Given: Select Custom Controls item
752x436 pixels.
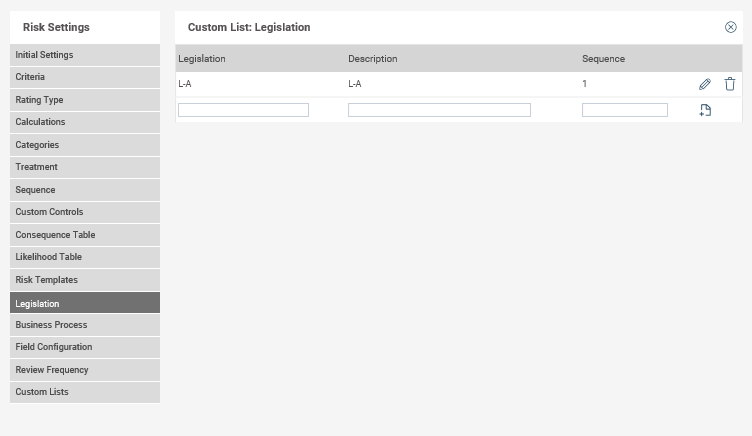Looking at the screenshot, I should (85, 212).
